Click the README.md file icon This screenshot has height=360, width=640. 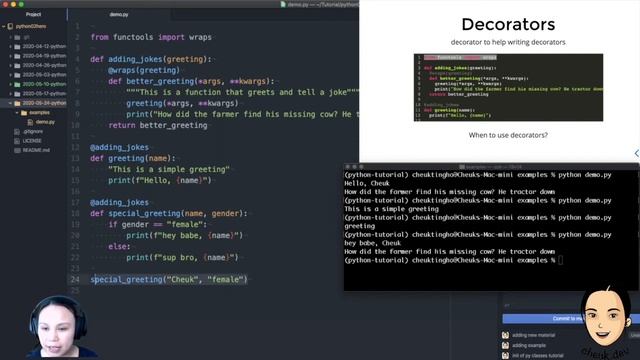(17, 150)
